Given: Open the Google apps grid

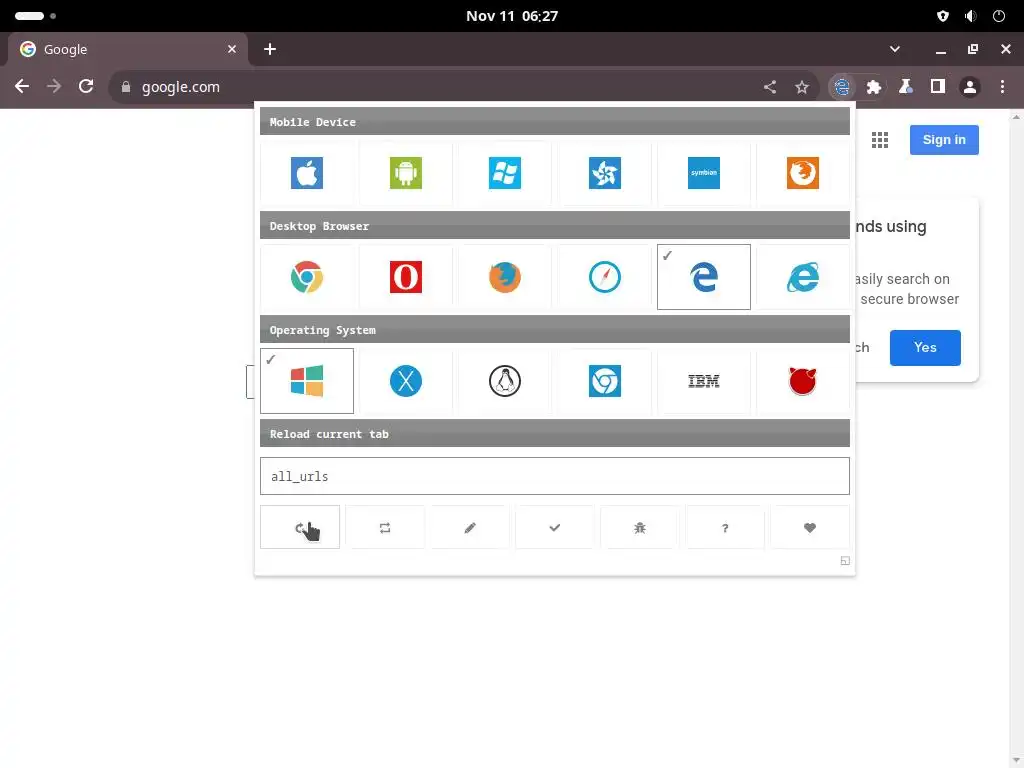Looking at the screenshot, I should click(880, 140).
